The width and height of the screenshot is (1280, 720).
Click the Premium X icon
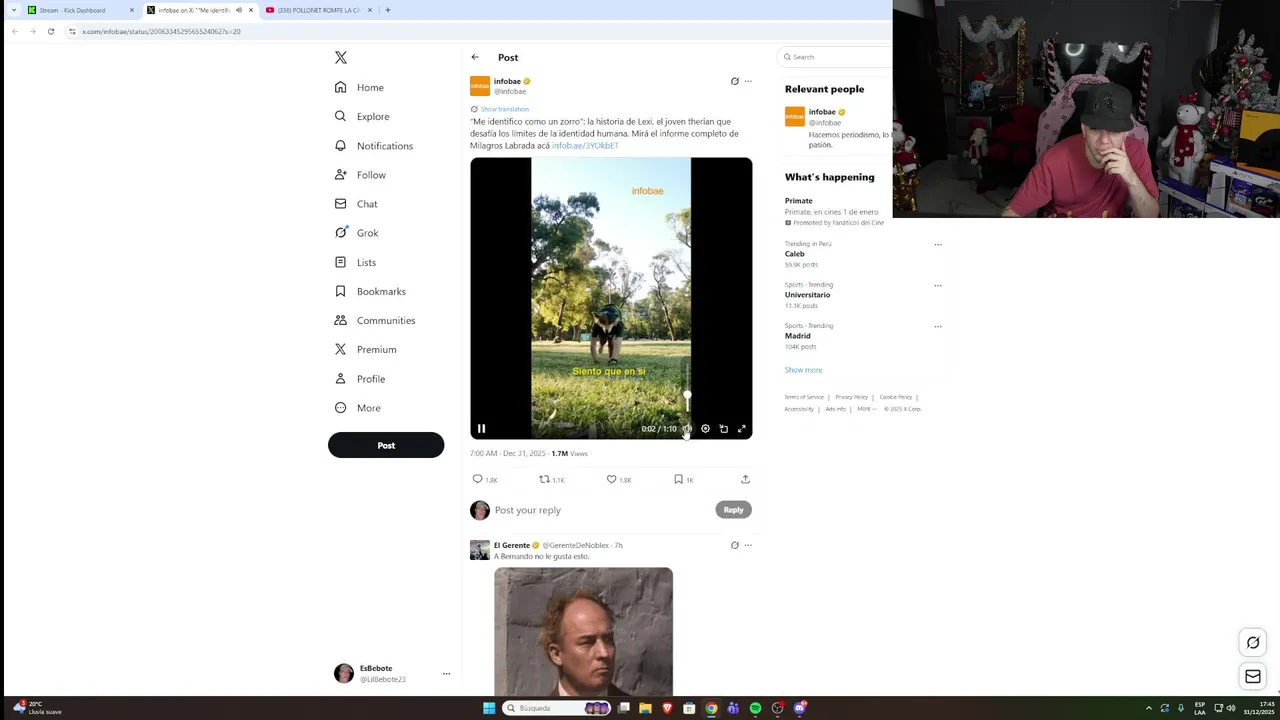coord(341,349)
